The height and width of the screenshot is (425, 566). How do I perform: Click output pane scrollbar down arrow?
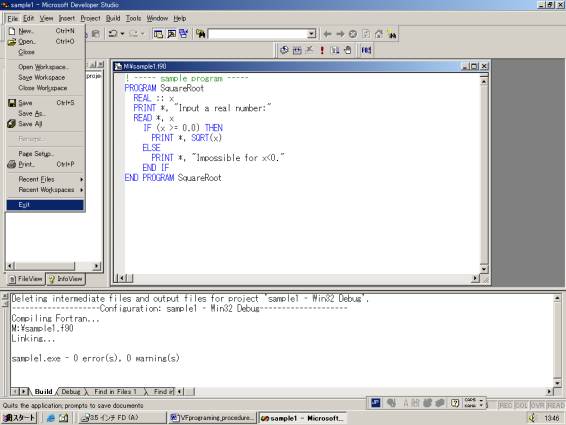click(x=557, y=383)
